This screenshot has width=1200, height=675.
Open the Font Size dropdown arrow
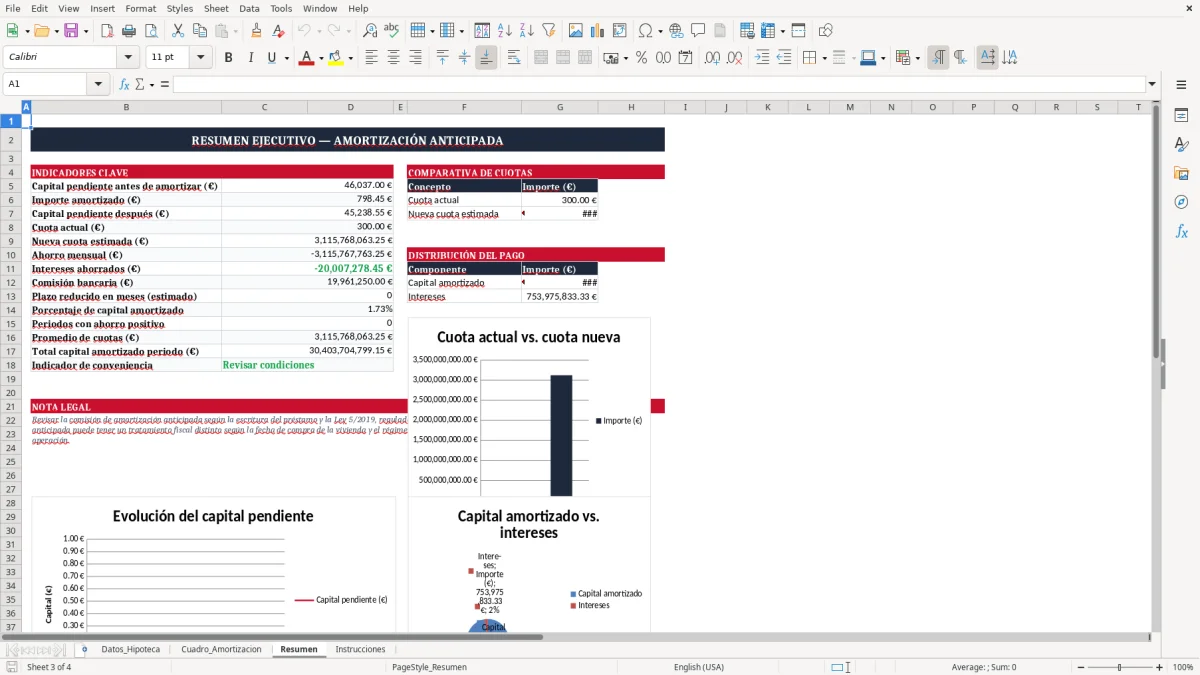[x=200, y=58]
